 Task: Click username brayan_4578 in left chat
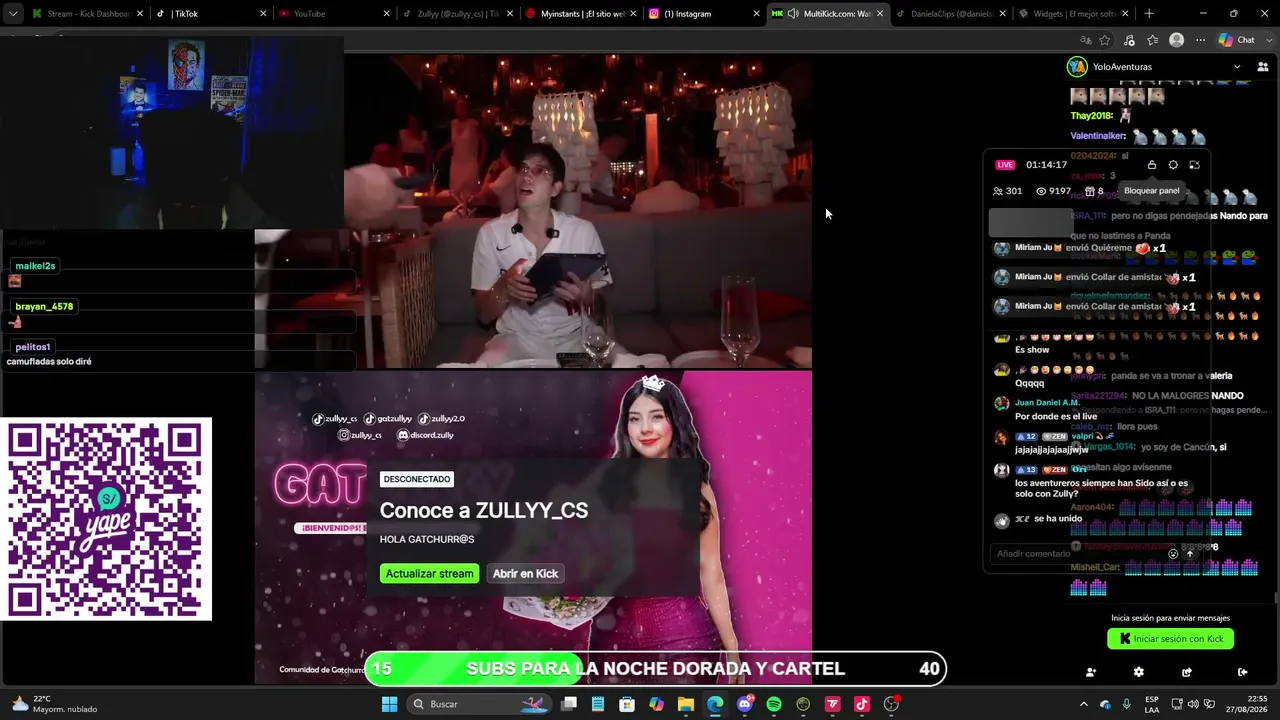pos(44,306)
